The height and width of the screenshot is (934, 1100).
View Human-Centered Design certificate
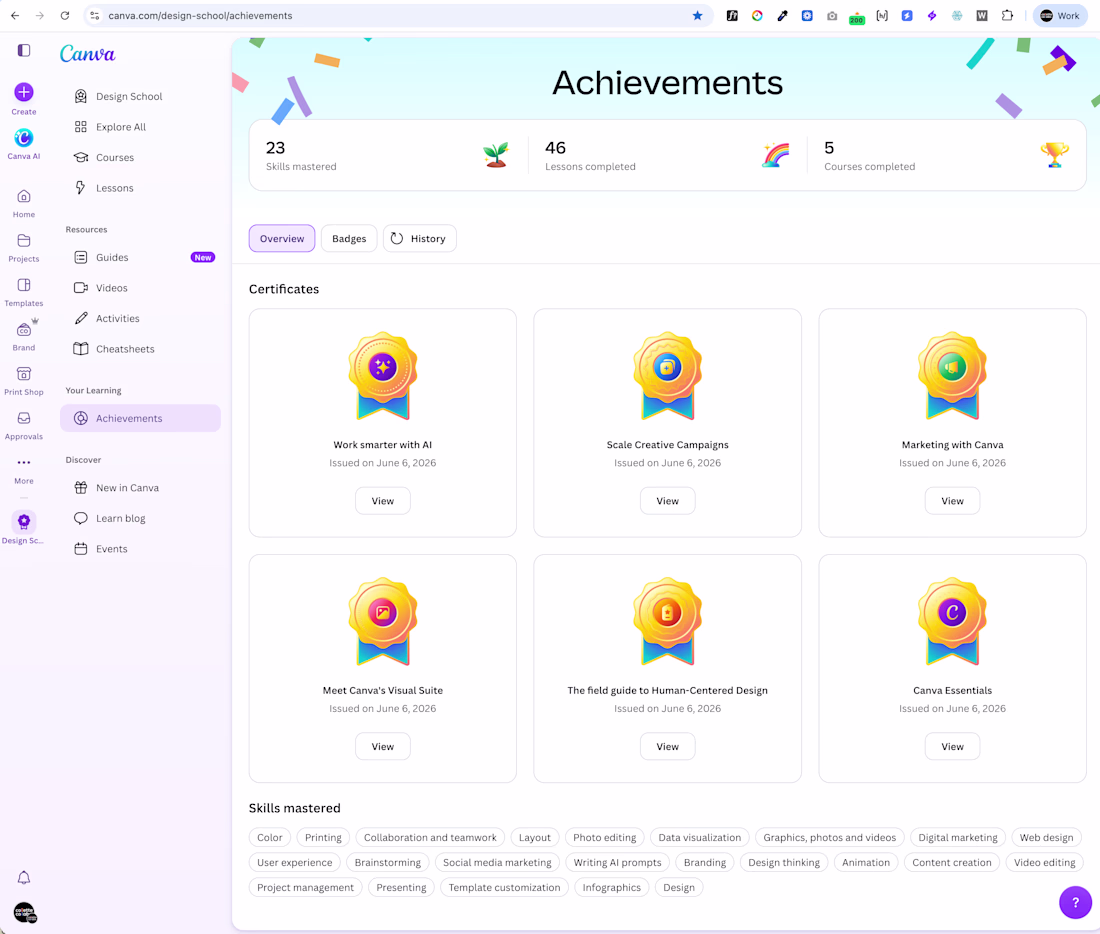click(668, 747)
